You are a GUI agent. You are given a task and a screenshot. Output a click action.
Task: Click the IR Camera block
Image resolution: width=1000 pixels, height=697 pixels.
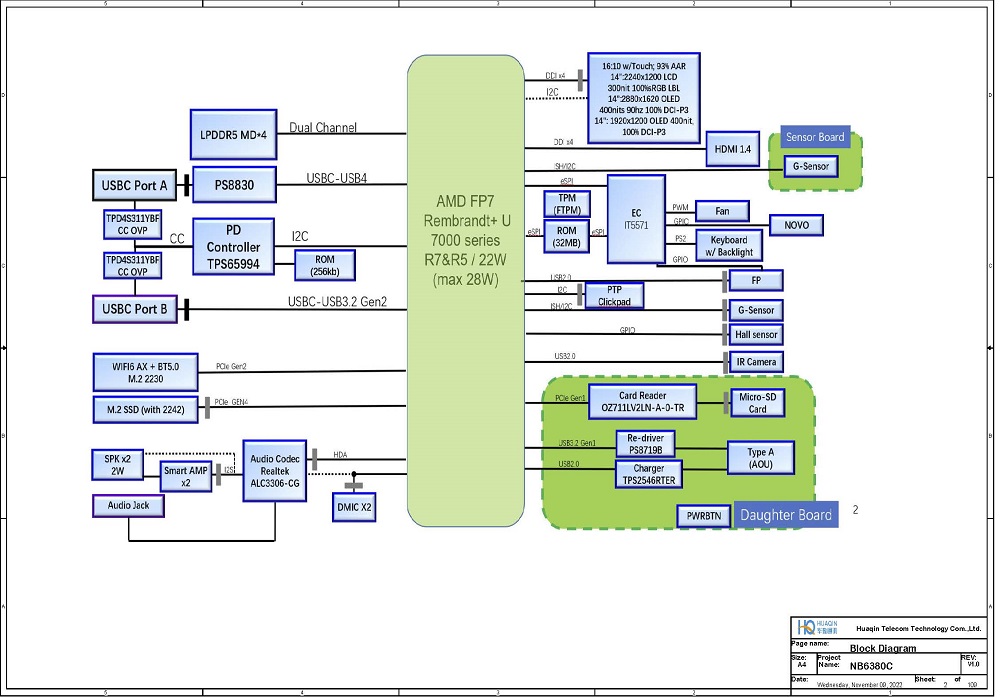point(756,362)
